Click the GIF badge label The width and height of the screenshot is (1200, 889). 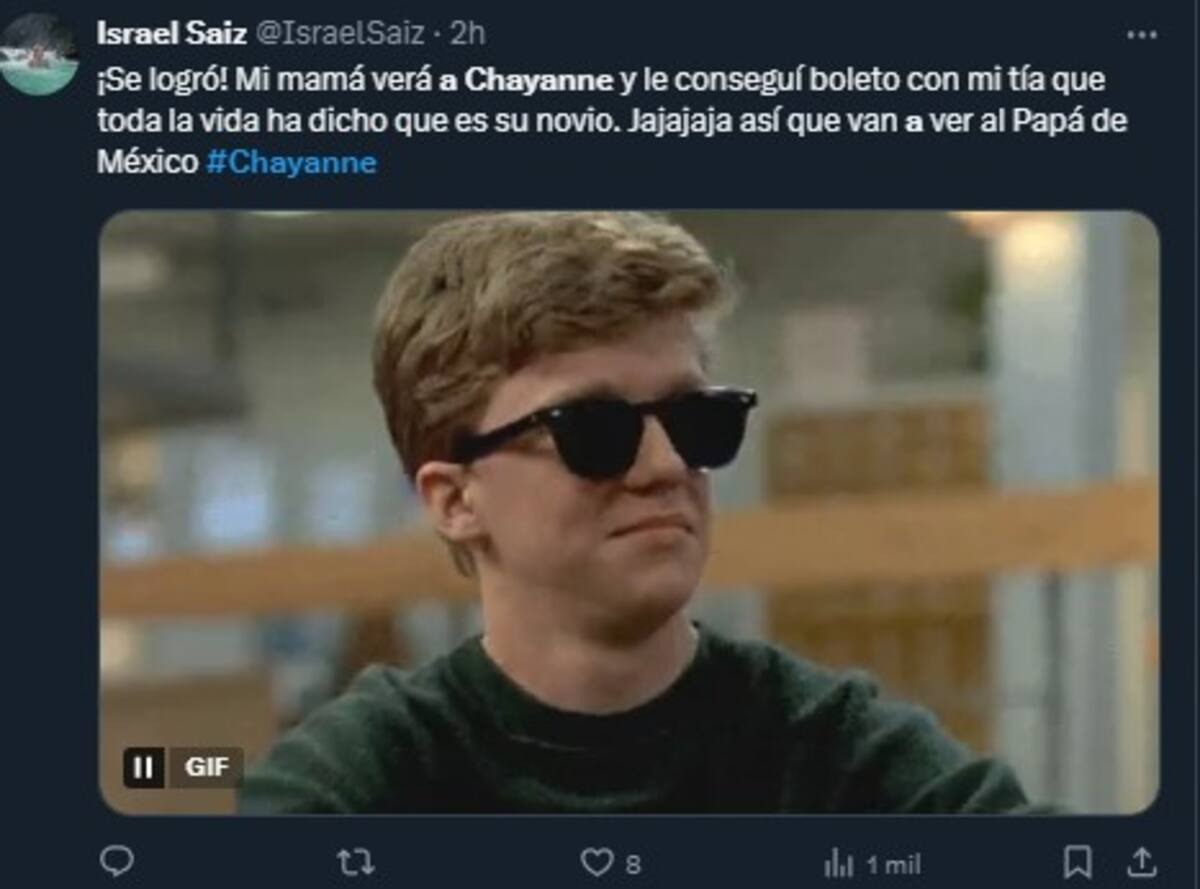coord(206,768)
